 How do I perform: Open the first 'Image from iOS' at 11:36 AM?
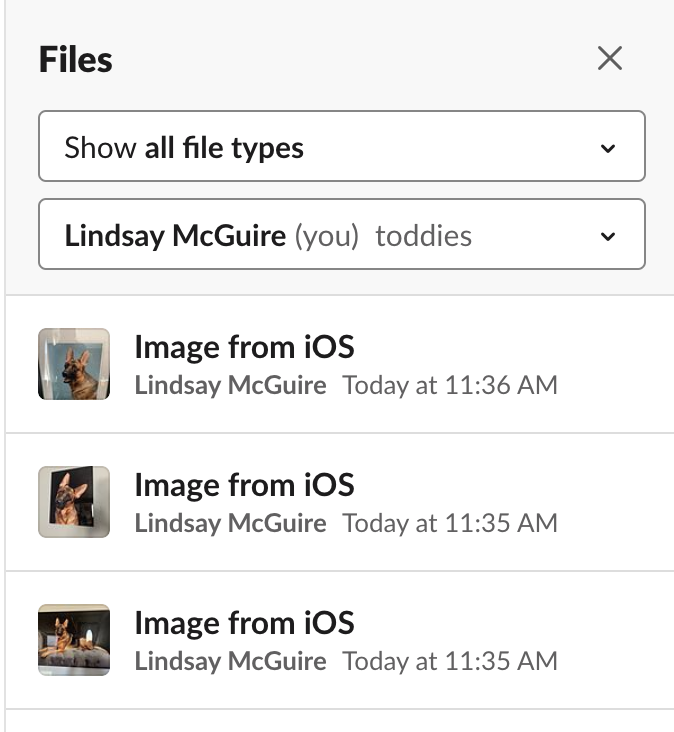tap(245, 348)
